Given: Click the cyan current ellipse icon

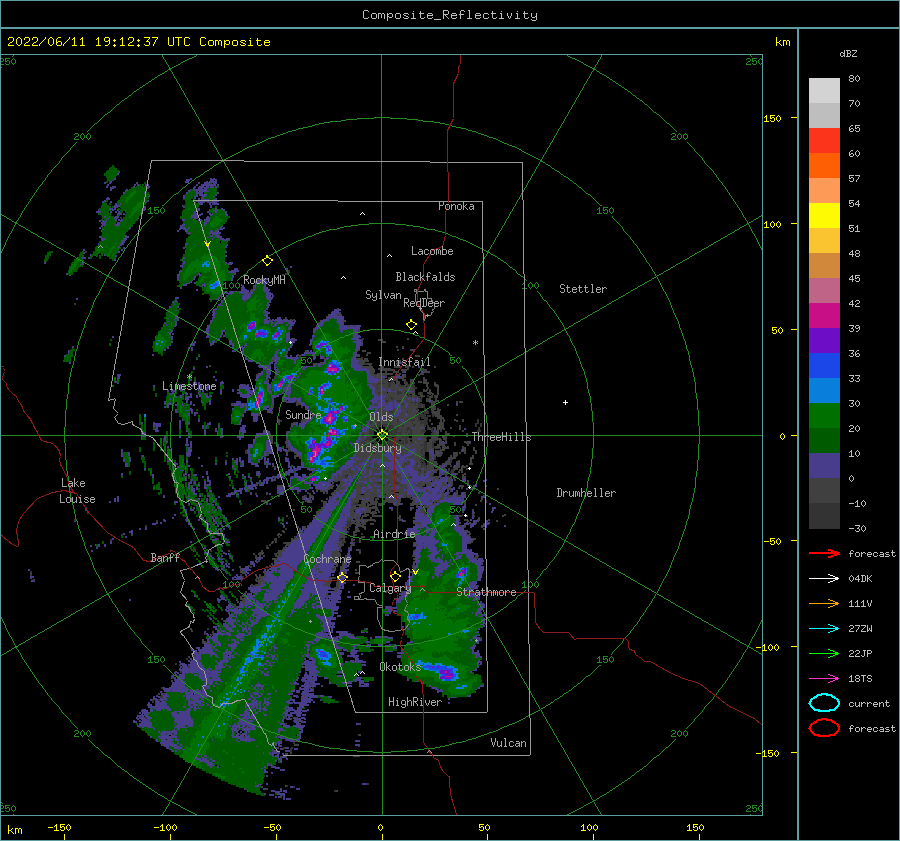Looking at the screenshot, I should [824, 703].
